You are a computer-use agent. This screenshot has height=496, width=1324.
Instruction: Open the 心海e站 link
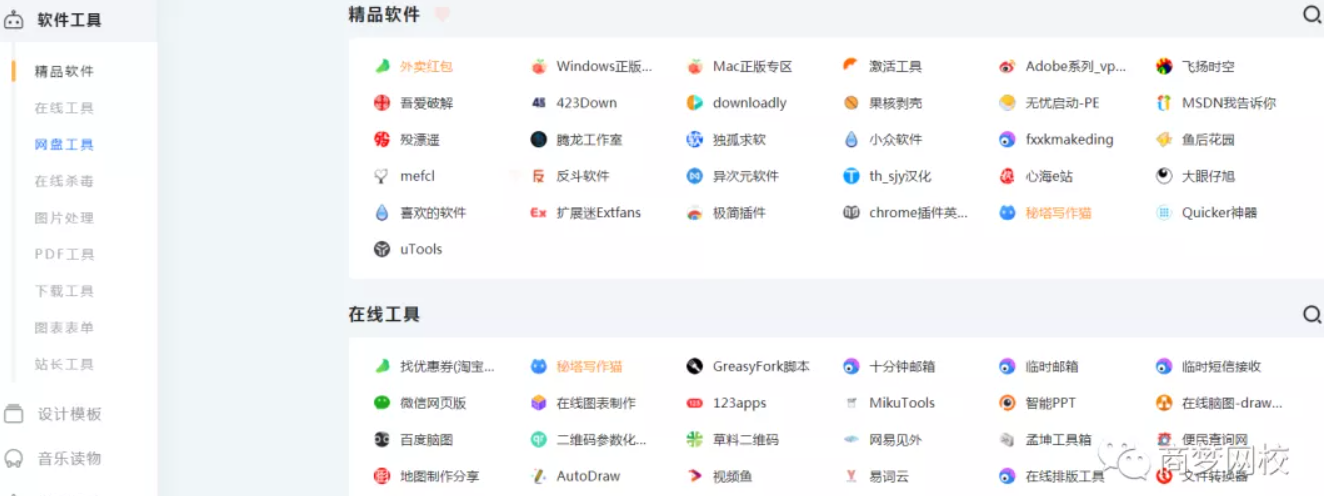coord(1051,176)
